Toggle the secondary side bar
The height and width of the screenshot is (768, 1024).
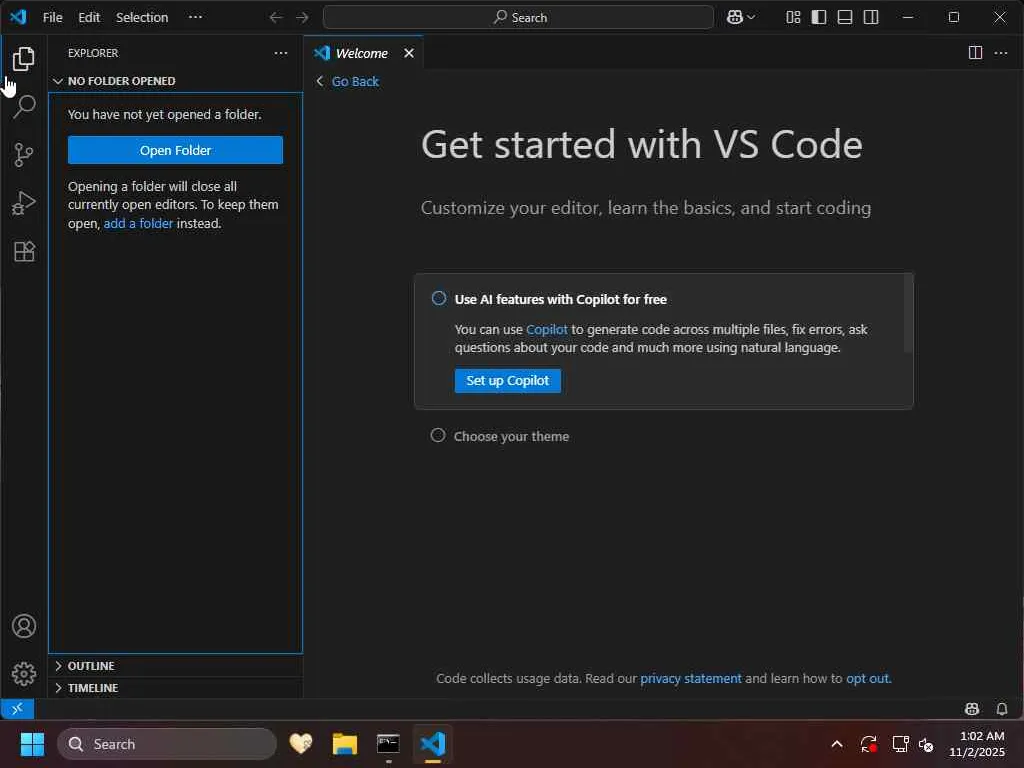tap(871, 17)
